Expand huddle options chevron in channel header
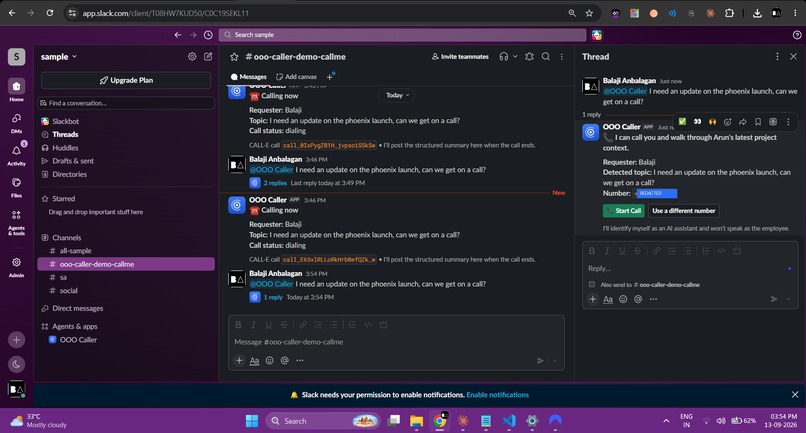Screen dimensions: 806x433 515,57
